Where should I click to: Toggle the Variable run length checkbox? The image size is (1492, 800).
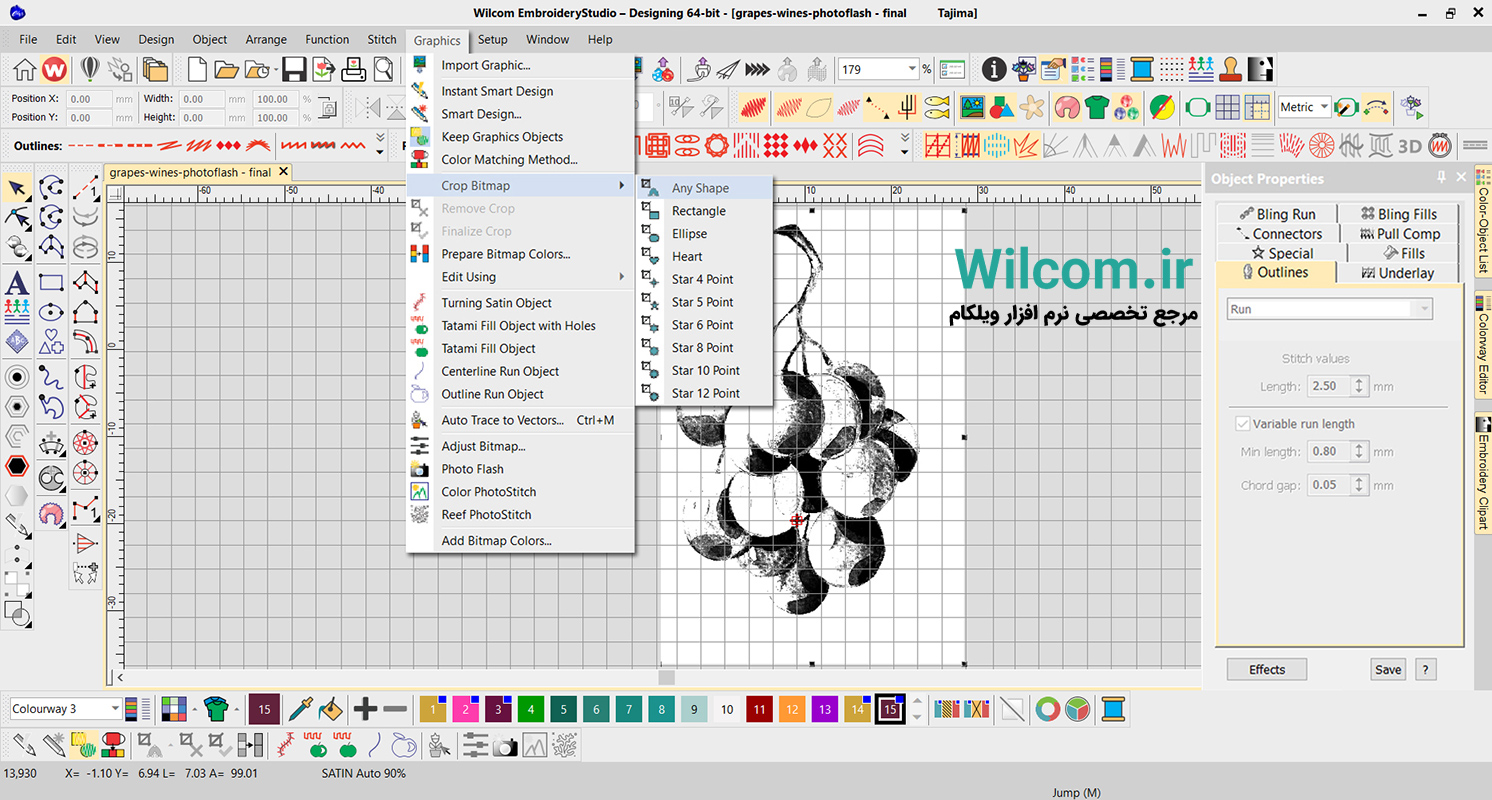point(1243,424)
